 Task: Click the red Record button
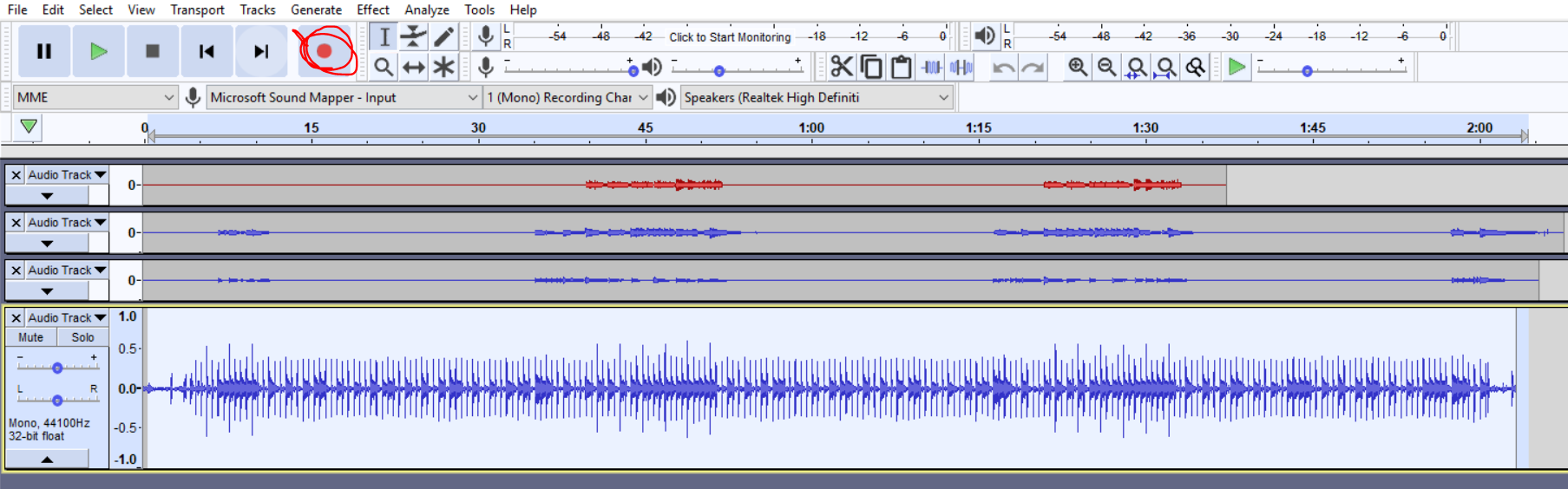[x=324, y=51]
